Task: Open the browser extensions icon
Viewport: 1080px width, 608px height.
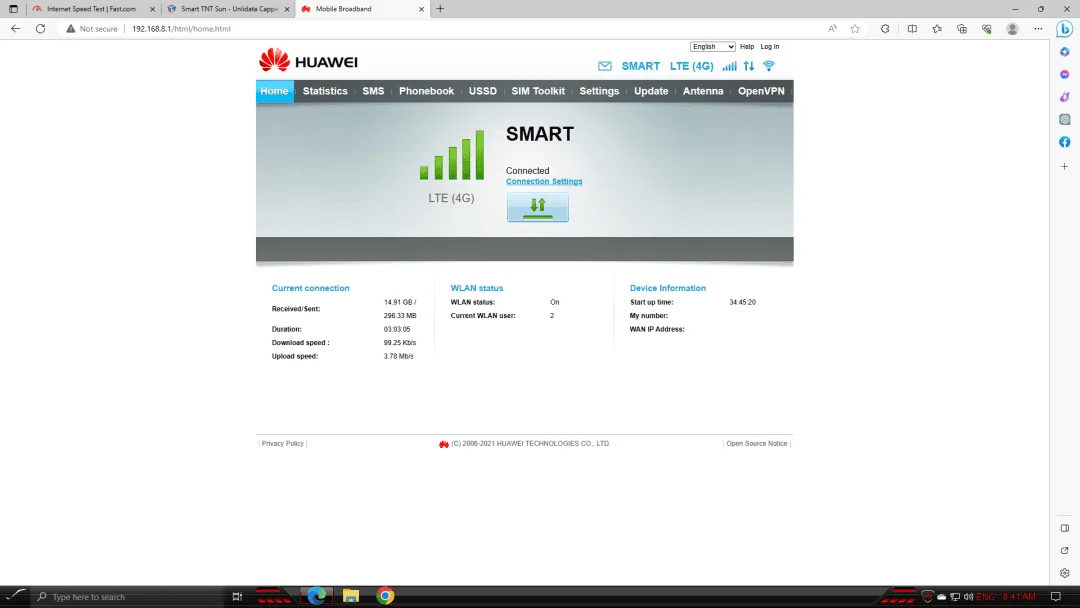Action: (x=885, y=29)
